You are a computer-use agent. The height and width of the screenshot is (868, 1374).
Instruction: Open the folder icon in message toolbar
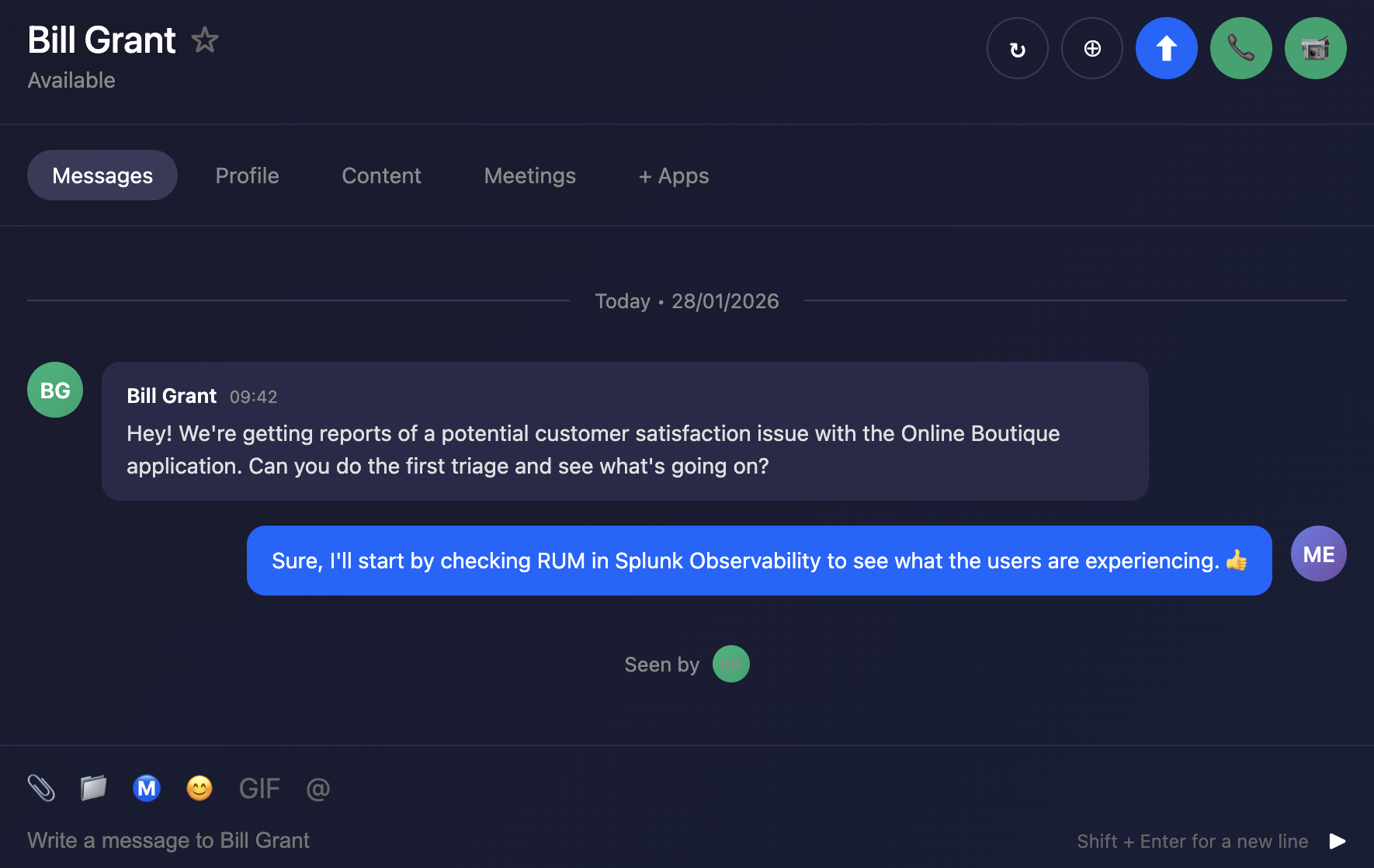click(94, 788)
